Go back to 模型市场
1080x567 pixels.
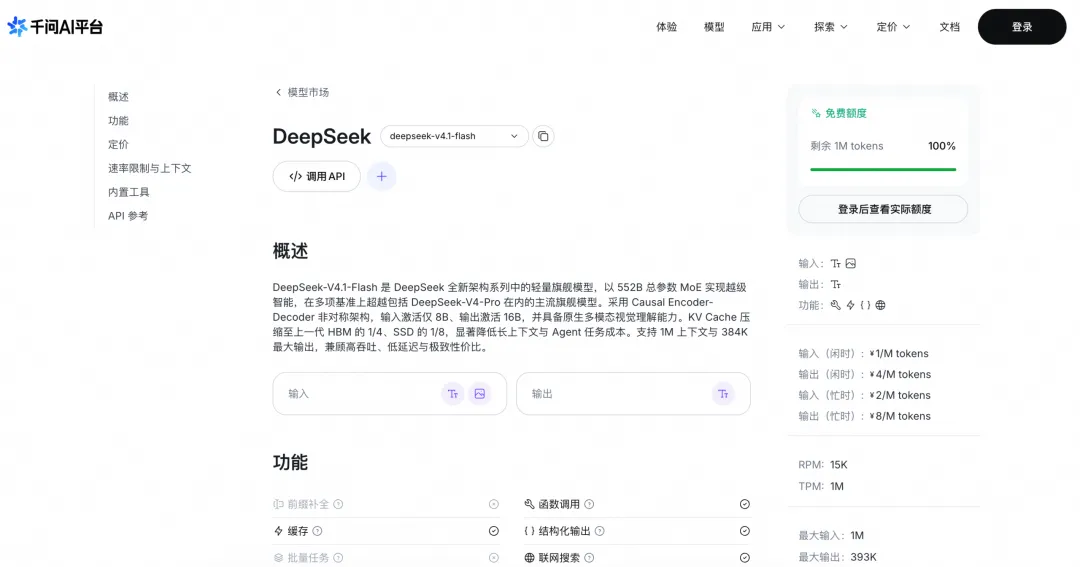(308, 92)
